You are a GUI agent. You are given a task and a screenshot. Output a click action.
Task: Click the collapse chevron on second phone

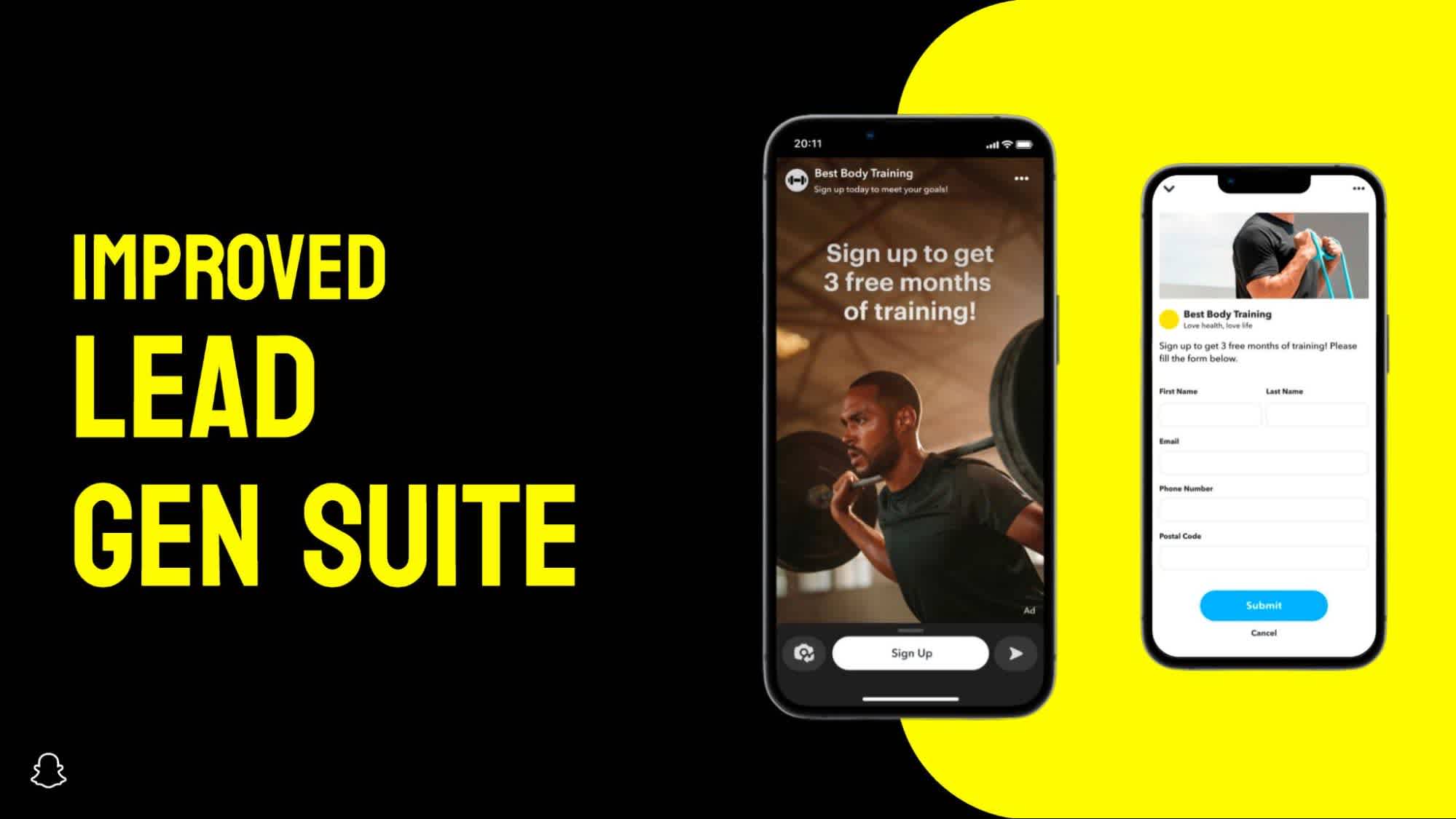coord(1167,190)
